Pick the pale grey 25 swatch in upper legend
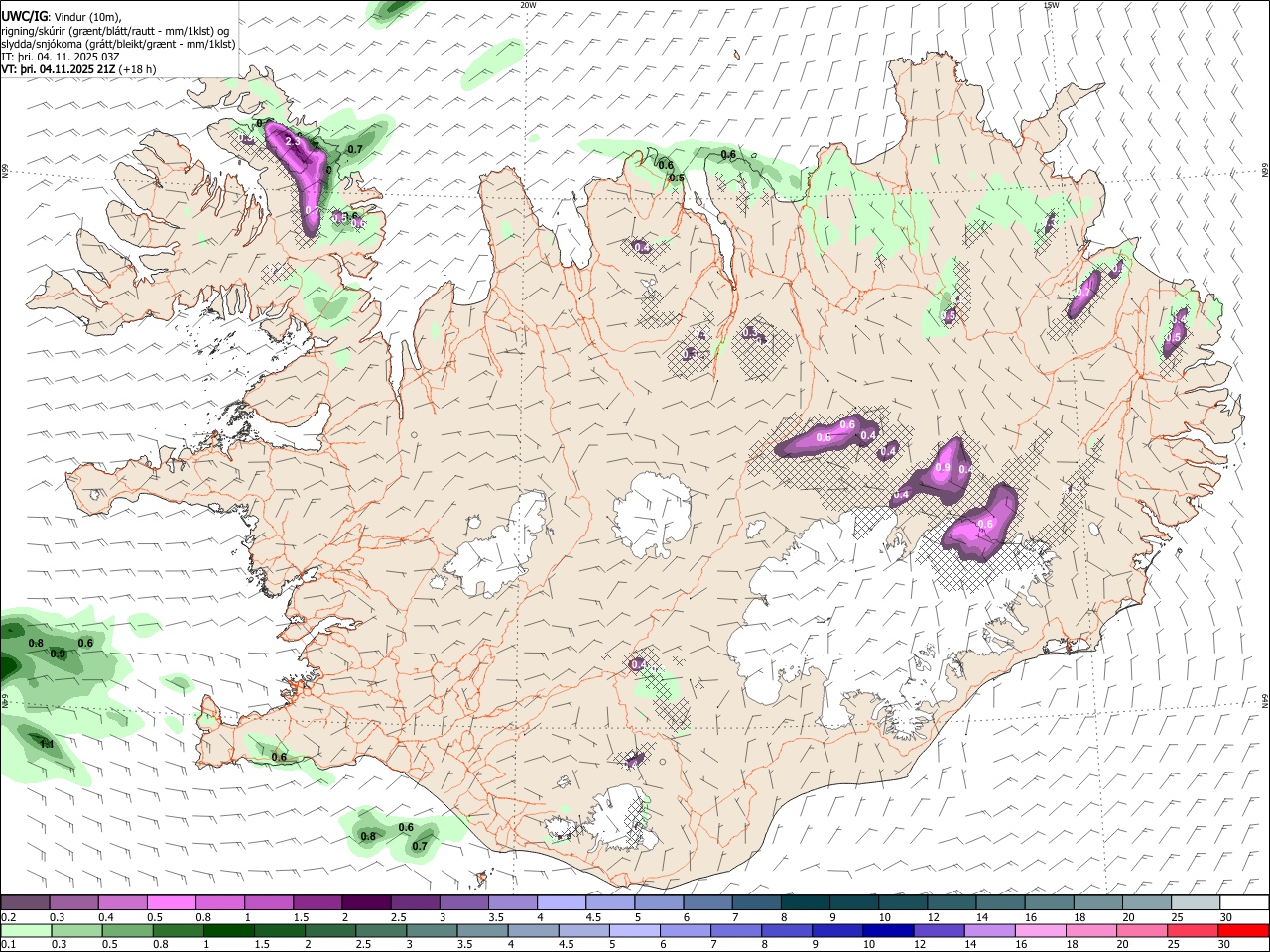This screenshot has height=952, width=1270. [x=1196, y=903]
